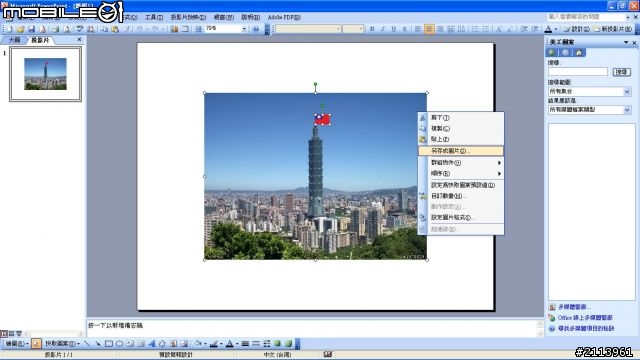Toggle the Select Objects pointer tool

click(36, 344)
